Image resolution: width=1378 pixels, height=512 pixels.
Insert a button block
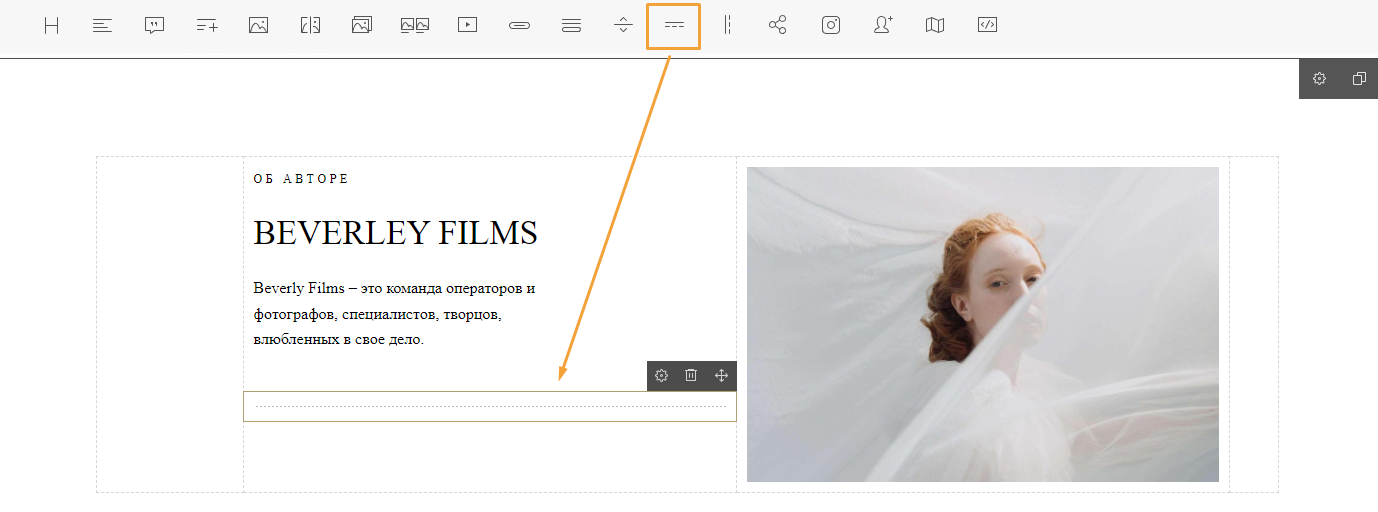pyautogui.click(x=519, y=26)
